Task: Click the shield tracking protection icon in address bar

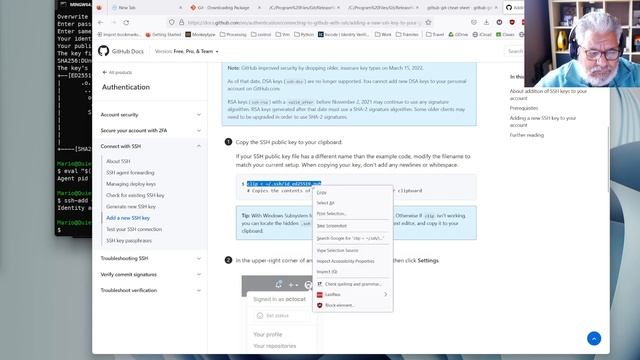Action: click(172, 22)
